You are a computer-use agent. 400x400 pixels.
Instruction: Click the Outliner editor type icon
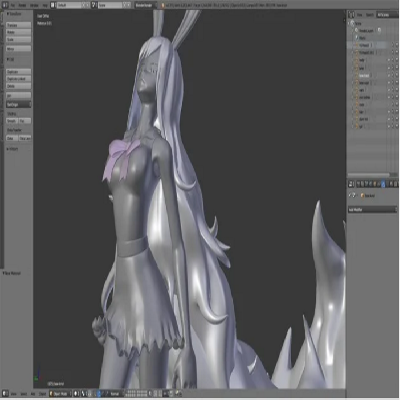[351, 15]
